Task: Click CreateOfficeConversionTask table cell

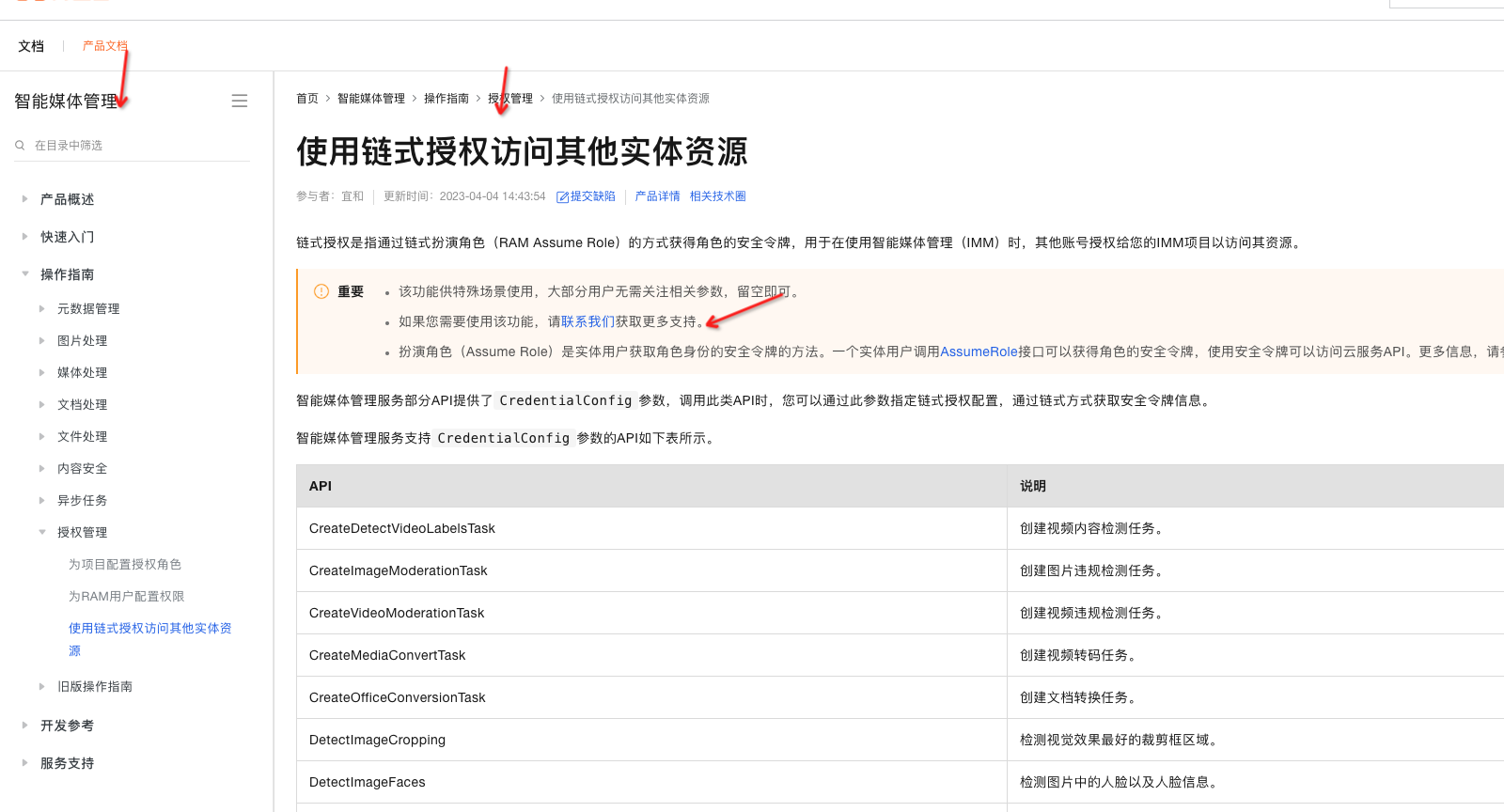Action: [x=651, y=697]
